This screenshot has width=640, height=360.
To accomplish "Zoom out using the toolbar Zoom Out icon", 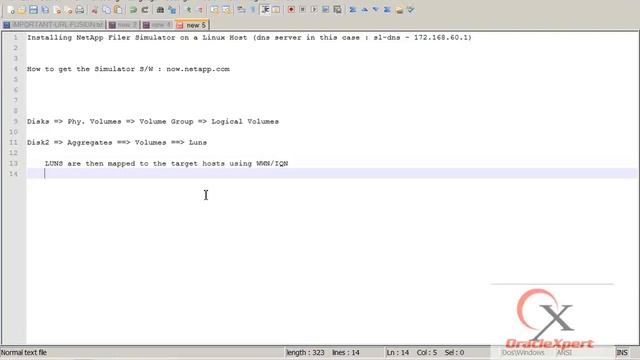I will tap(200, 10).
